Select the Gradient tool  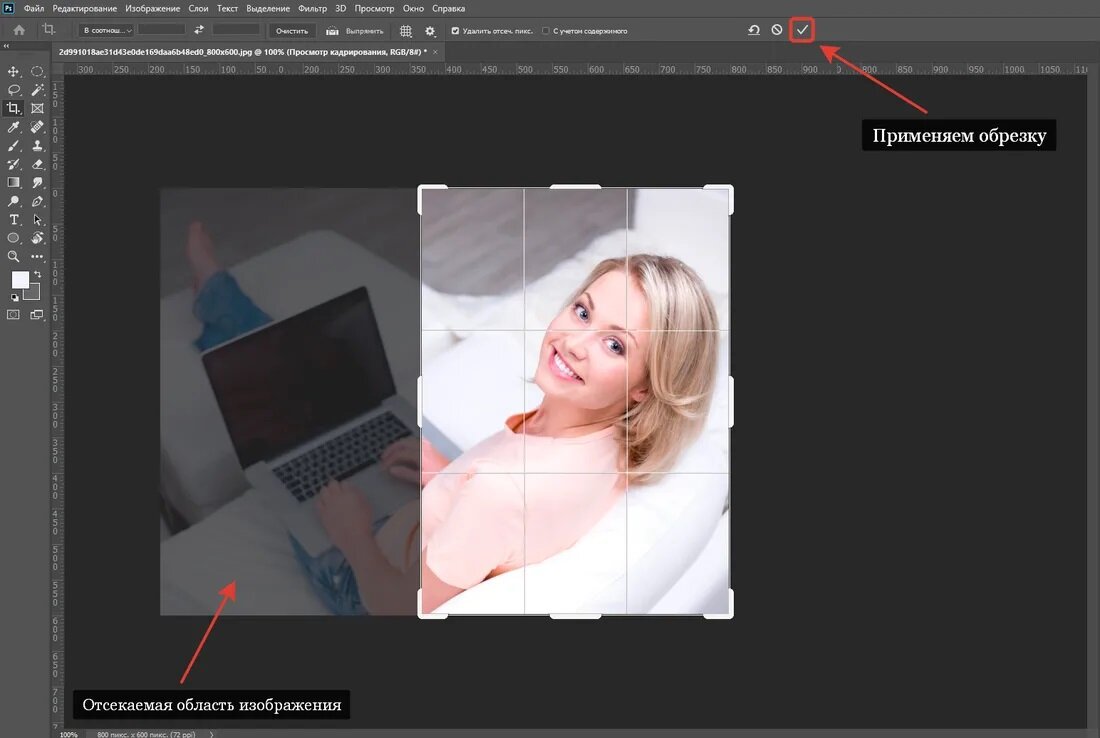(x=13, y=182)
